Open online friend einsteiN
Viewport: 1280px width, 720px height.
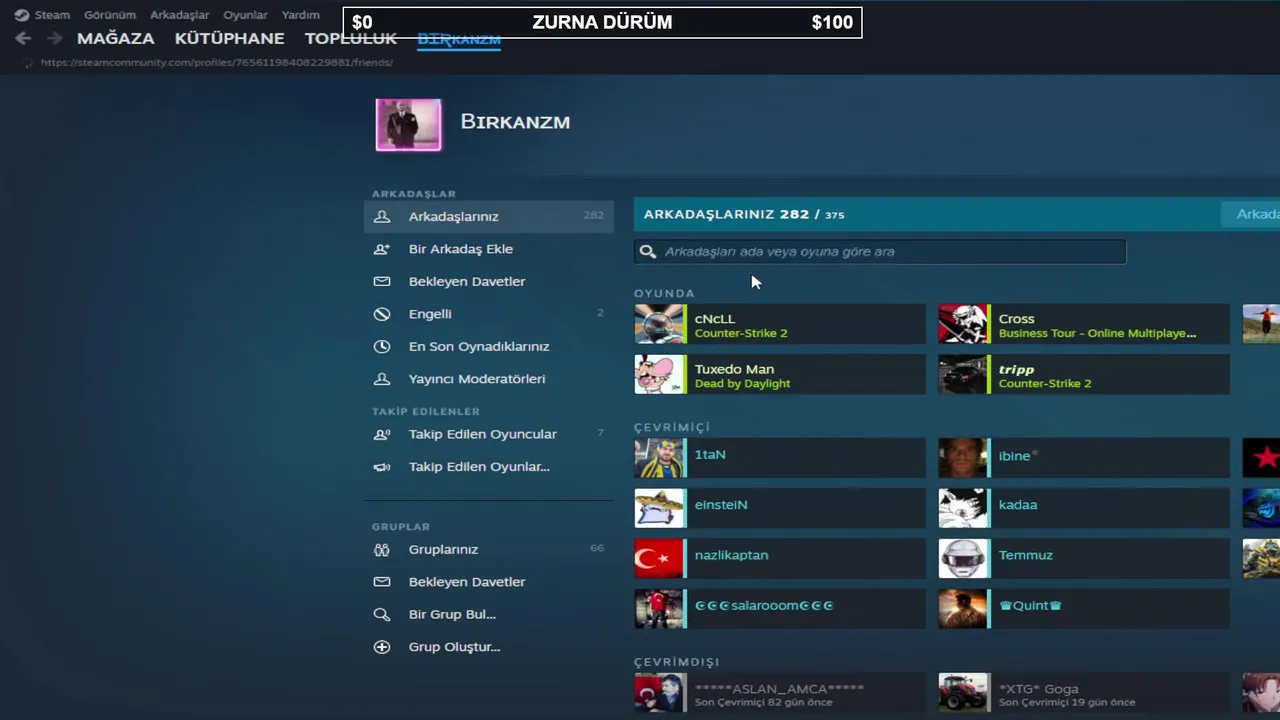(780, 508)
